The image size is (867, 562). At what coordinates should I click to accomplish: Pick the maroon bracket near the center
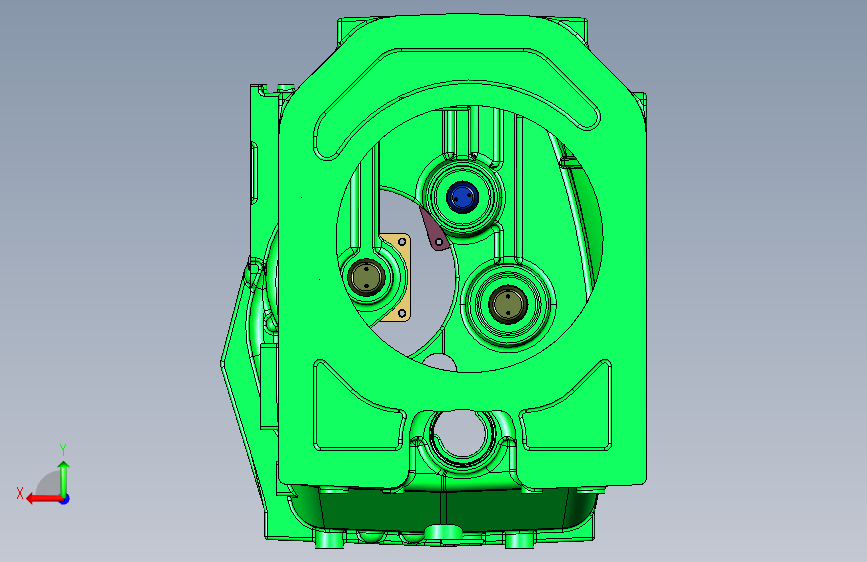[x=435, y=231]
